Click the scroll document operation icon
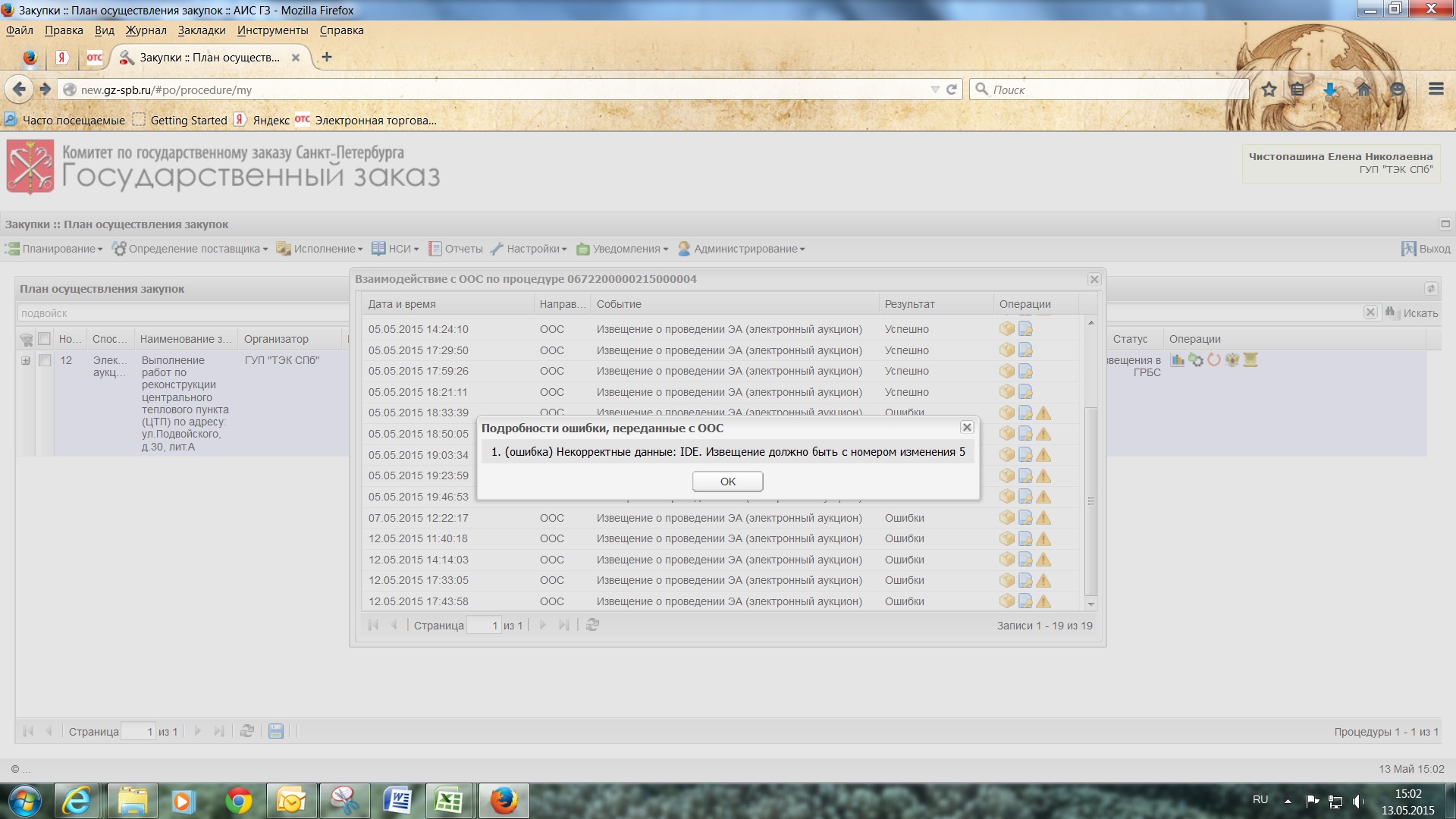The width and height of the screenshot is (1456, 819). click(1250, 360)
